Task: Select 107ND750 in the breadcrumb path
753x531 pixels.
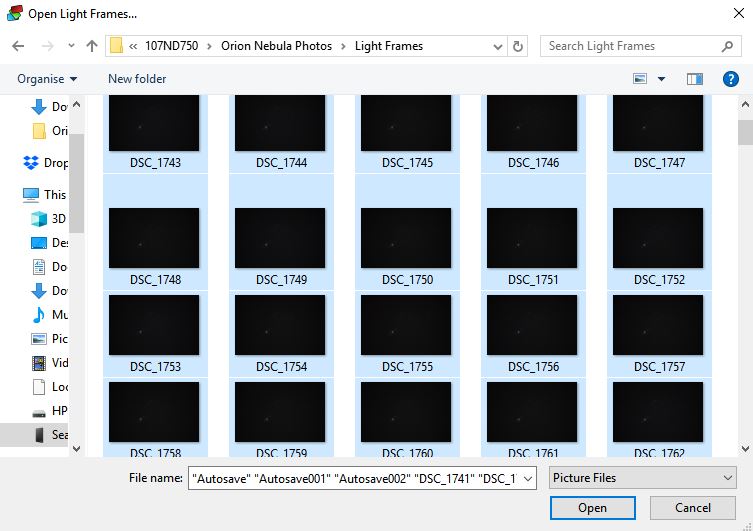Action: [x=171, y=46]
